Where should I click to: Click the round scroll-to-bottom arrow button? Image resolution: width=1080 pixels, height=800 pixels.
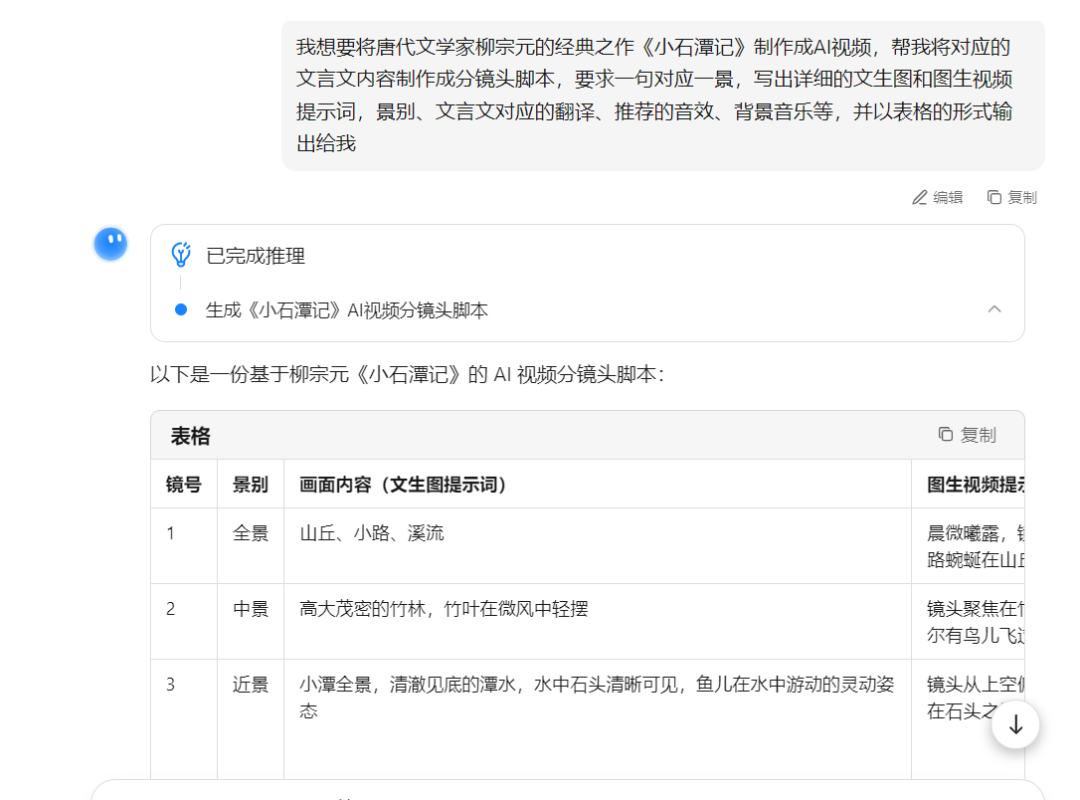(x=1015, y=725)
